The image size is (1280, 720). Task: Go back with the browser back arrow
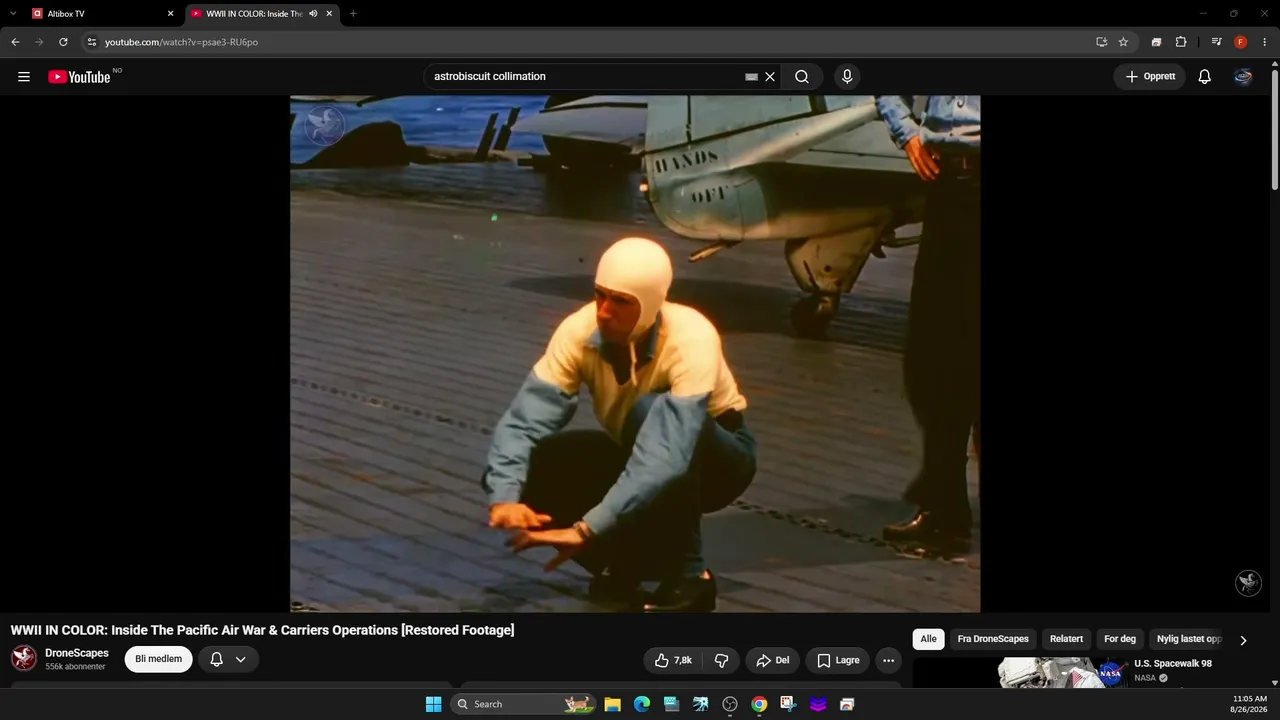(x=15, y=42)
